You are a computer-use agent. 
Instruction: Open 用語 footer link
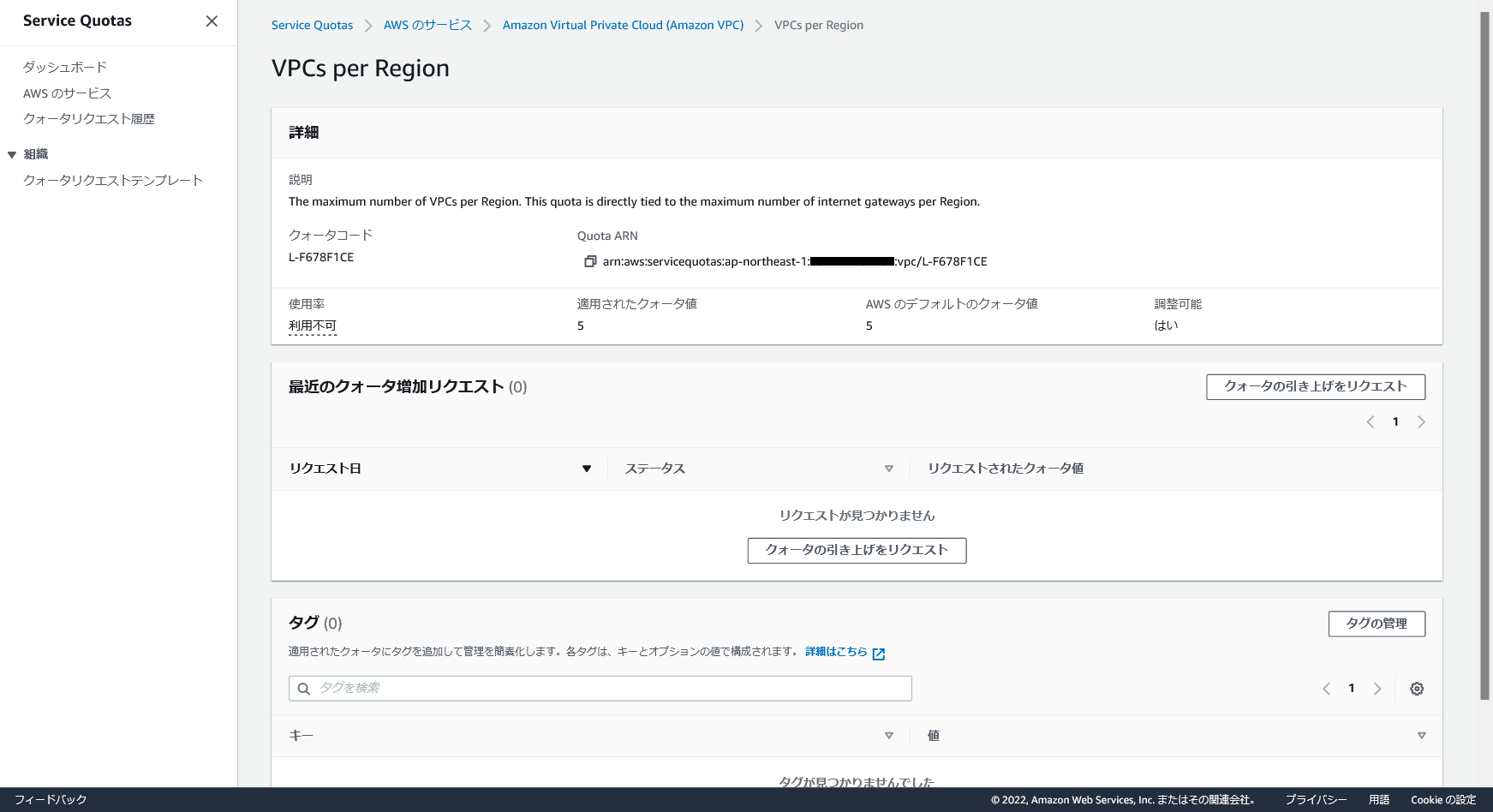[1379, 800]
